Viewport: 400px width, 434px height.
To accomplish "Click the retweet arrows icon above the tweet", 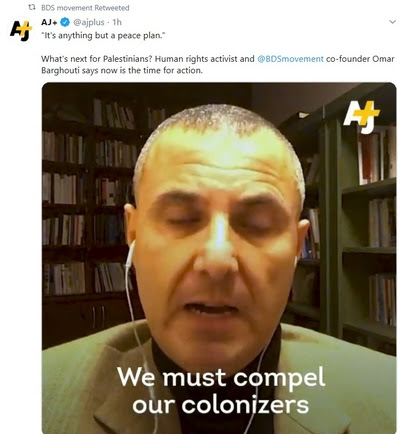I will 32,7.
